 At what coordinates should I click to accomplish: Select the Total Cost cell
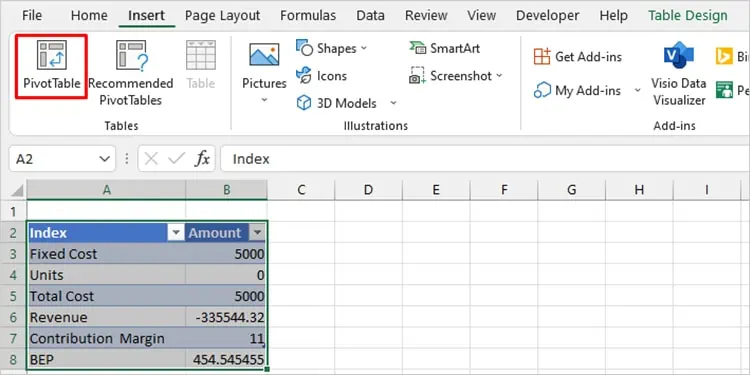[x=106, y=296]
